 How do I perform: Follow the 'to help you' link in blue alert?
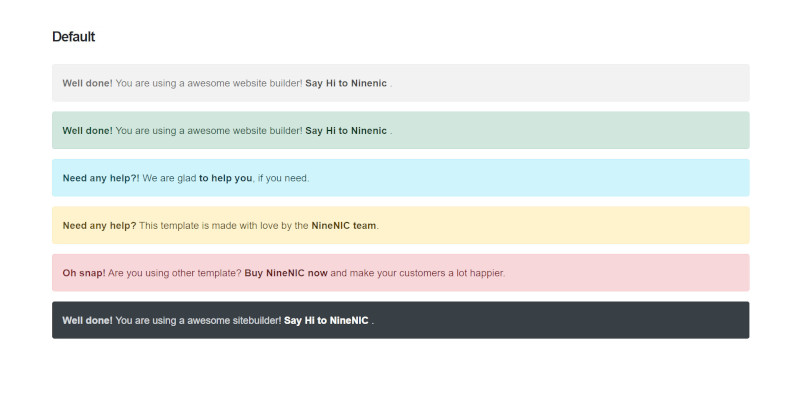[226, 178]
